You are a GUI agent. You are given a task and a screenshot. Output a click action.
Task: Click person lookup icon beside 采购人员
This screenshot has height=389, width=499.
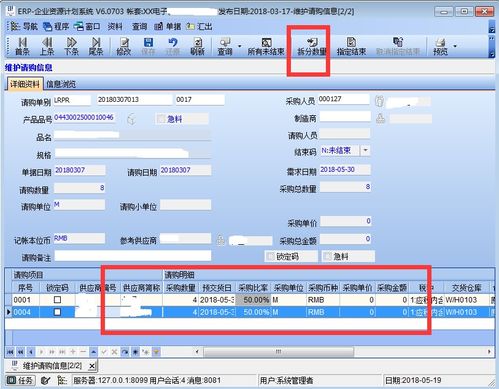click(379, 101)
